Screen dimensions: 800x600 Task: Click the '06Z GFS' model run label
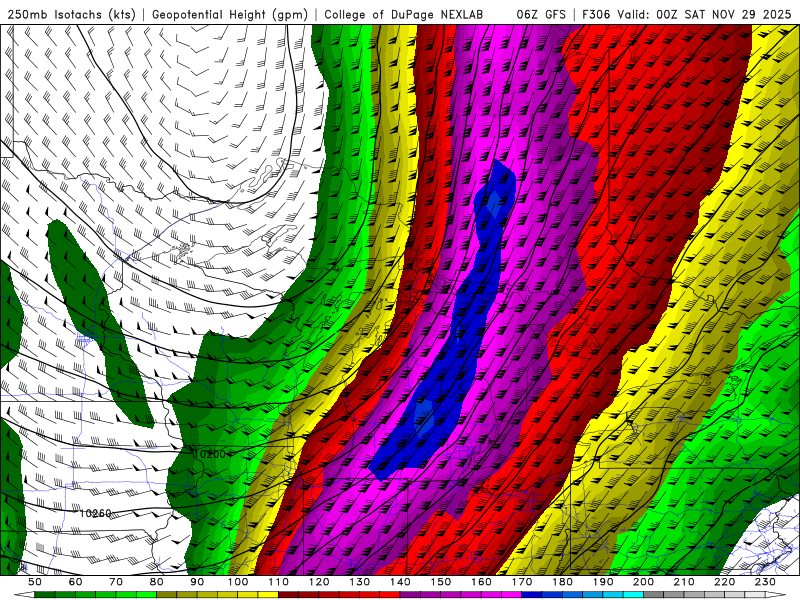point(541,15)
